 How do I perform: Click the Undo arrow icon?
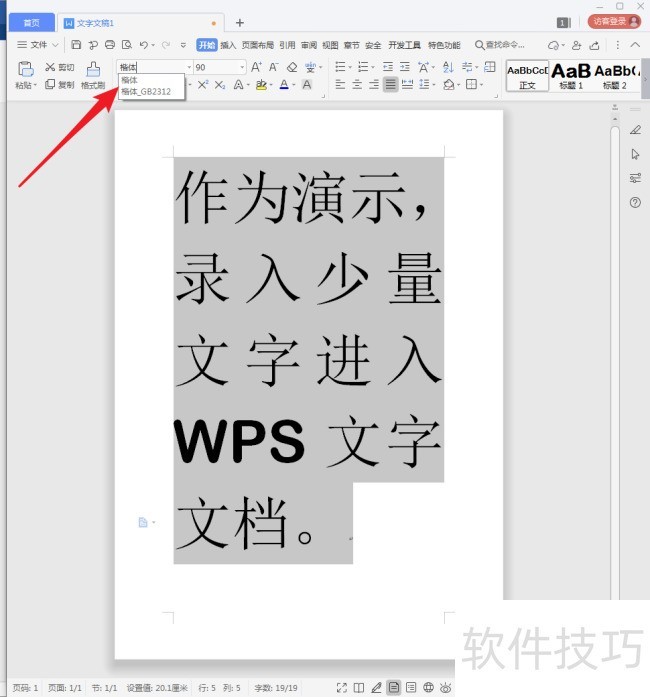(144, 44)
